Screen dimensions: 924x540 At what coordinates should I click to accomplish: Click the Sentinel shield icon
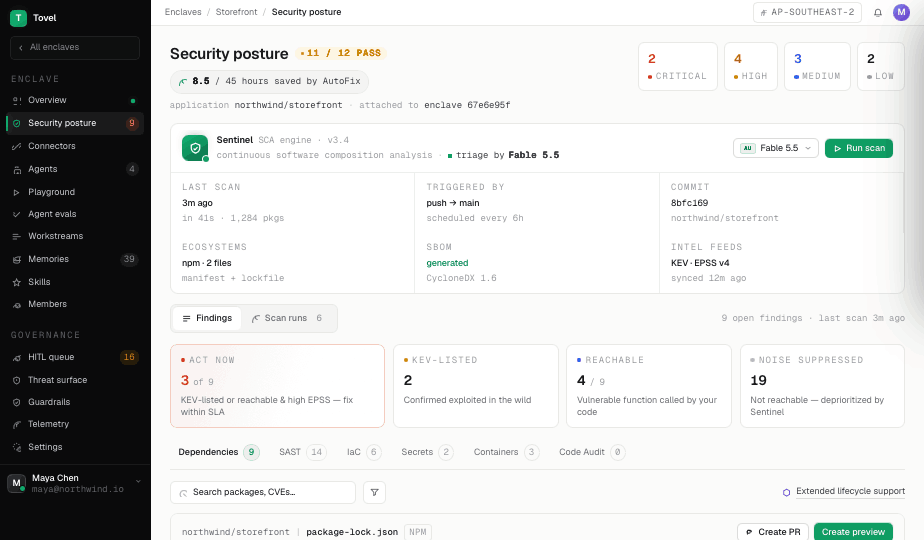(x=195, y=148)
